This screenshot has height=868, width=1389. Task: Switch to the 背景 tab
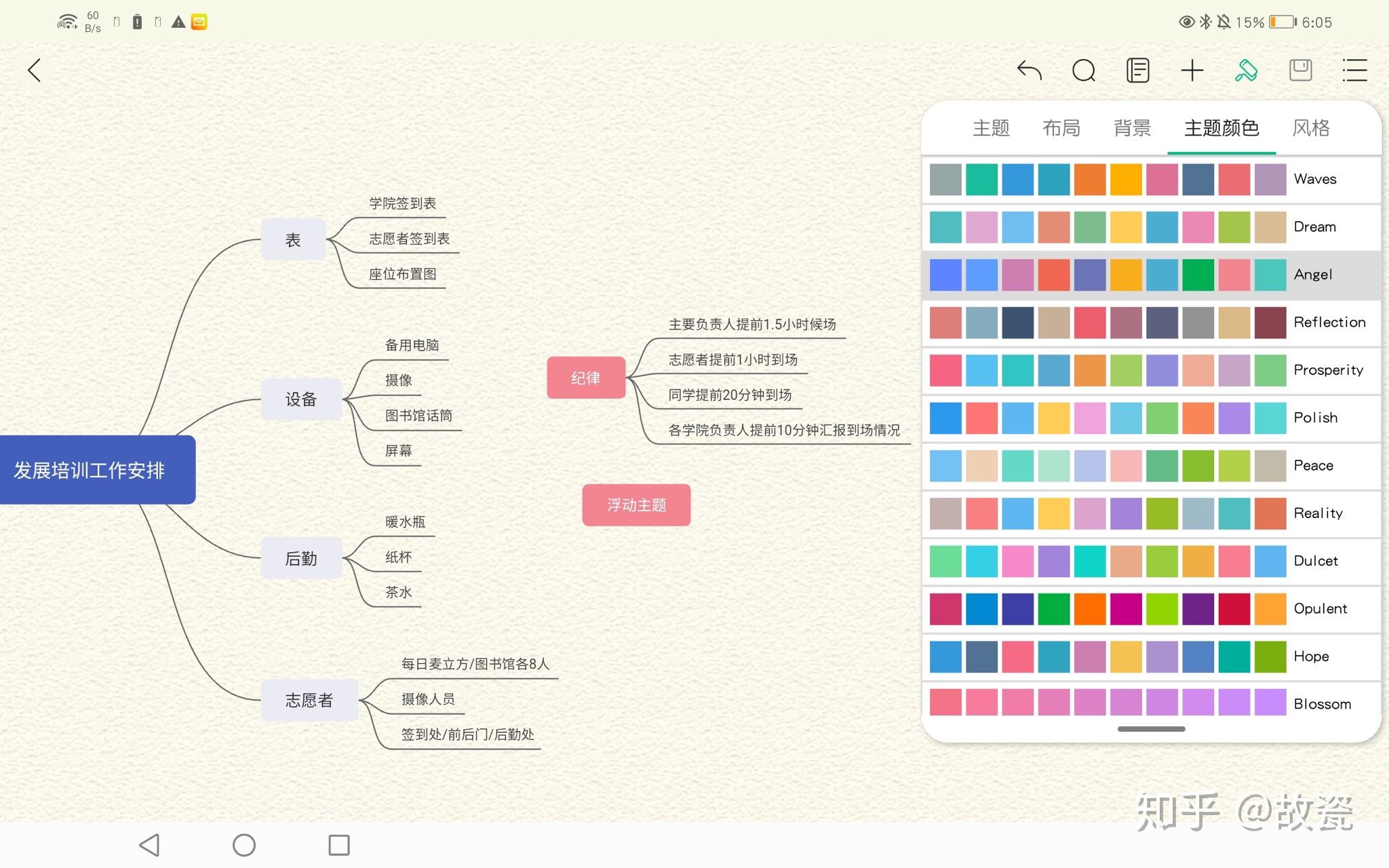click(x=1132, y=127)
